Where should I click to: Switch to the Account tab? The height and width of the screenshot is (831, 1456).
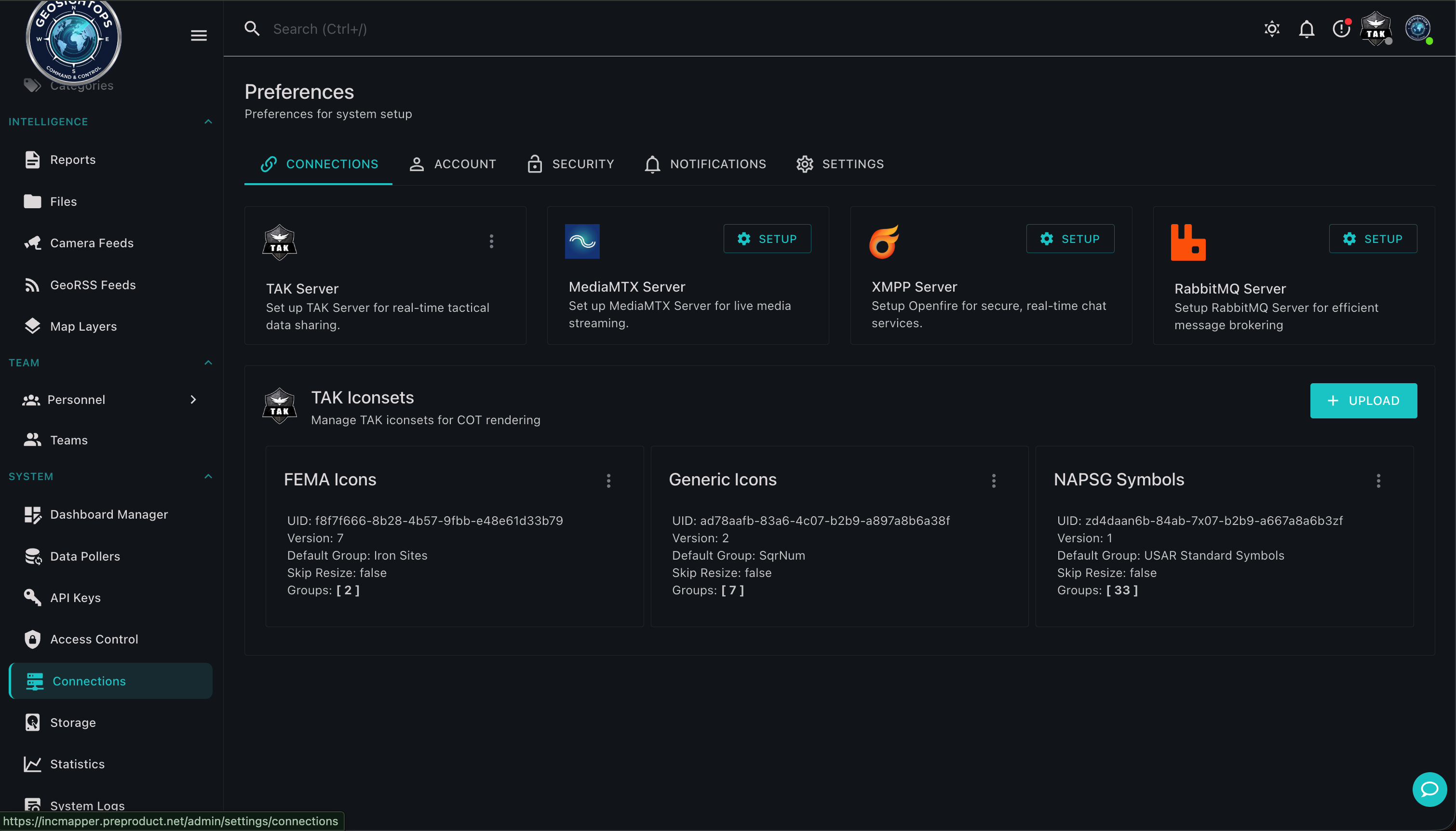453,164
